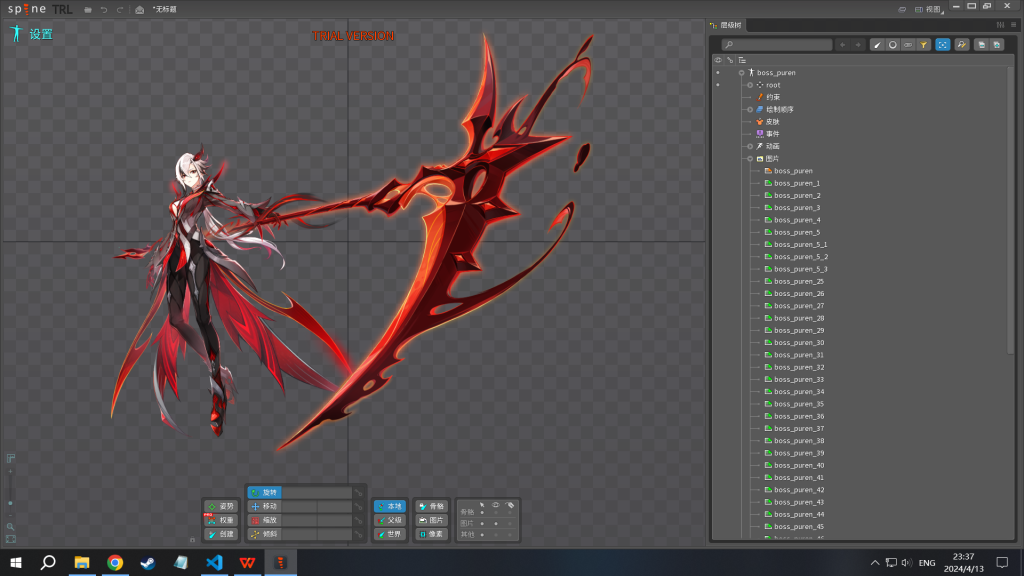1024x576 pixels.
Task: Switch mode via the 设置 label
Action: tap(40, 34)
